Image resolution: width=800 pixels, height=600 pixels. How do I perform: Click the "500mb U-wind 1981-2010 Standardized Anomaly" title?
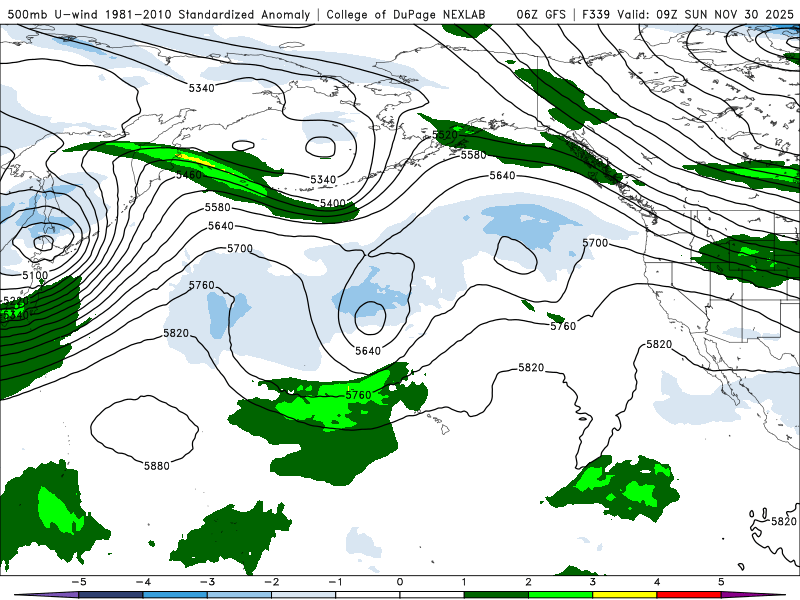[x=159, y=14]
